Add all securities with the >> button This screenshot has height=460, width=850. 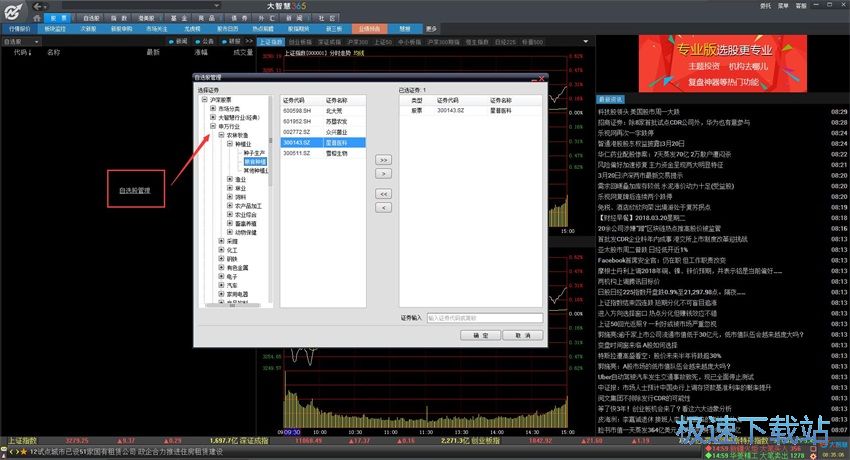point(383,160)
